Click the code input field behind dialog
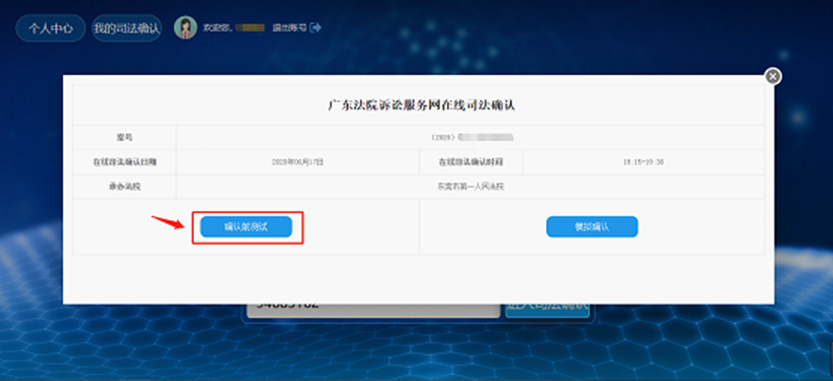This screenshot has height=381, width=833. click(373, 311)
